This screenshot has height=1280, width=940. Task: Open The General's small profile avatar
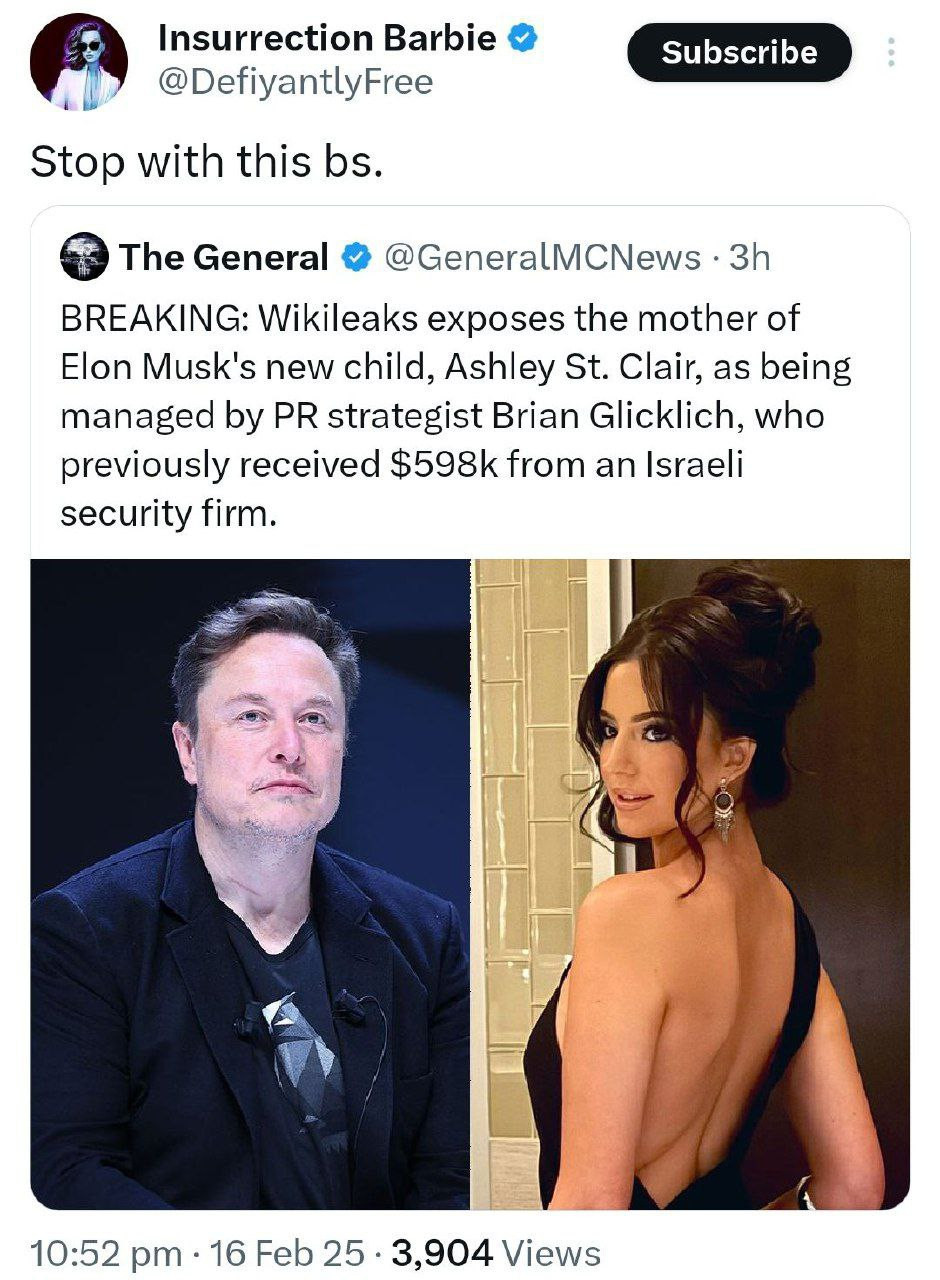click(x=84, y=257)
